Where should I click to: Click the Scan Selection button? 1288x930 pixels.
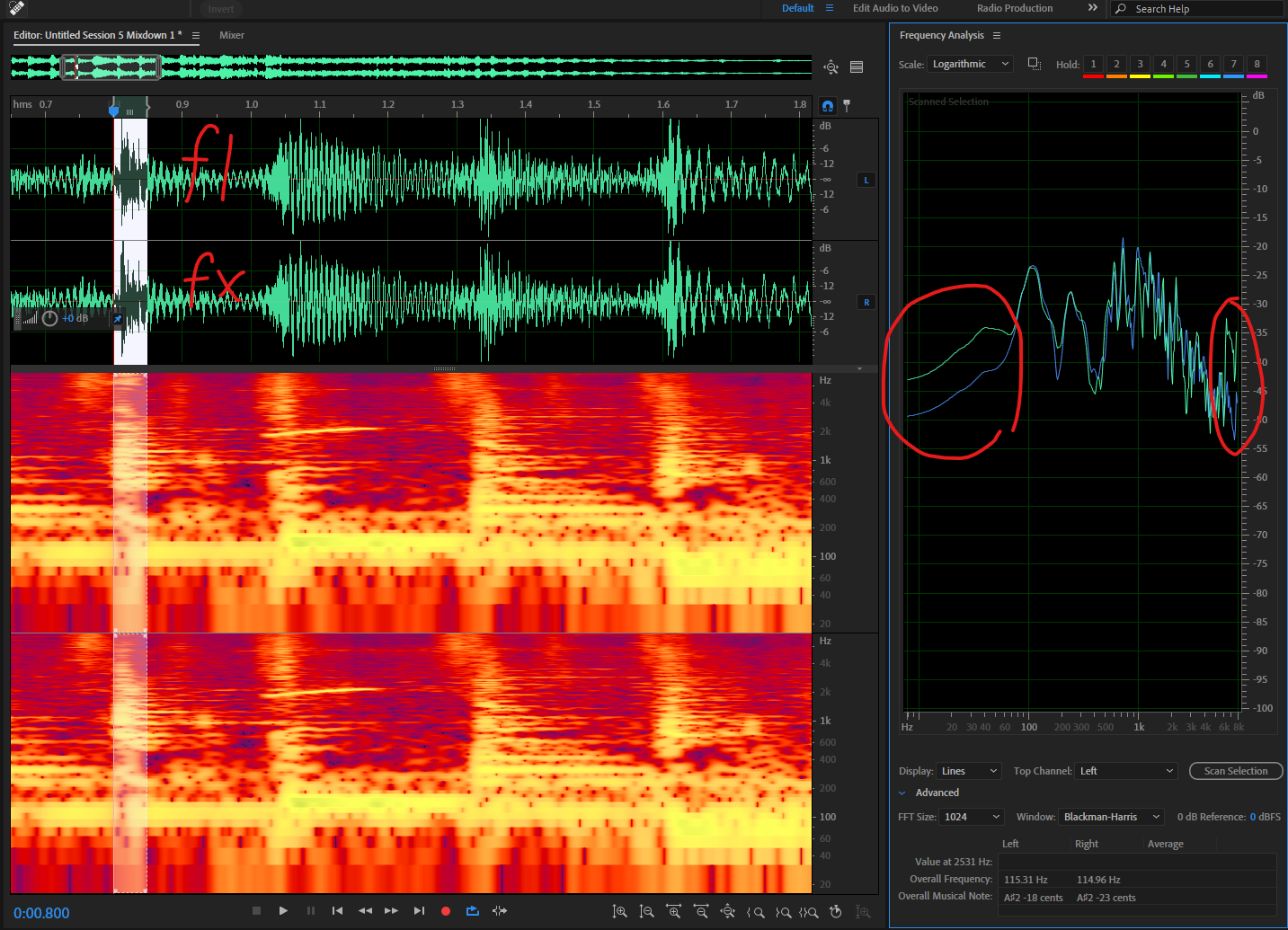(x=1235, y=771)
